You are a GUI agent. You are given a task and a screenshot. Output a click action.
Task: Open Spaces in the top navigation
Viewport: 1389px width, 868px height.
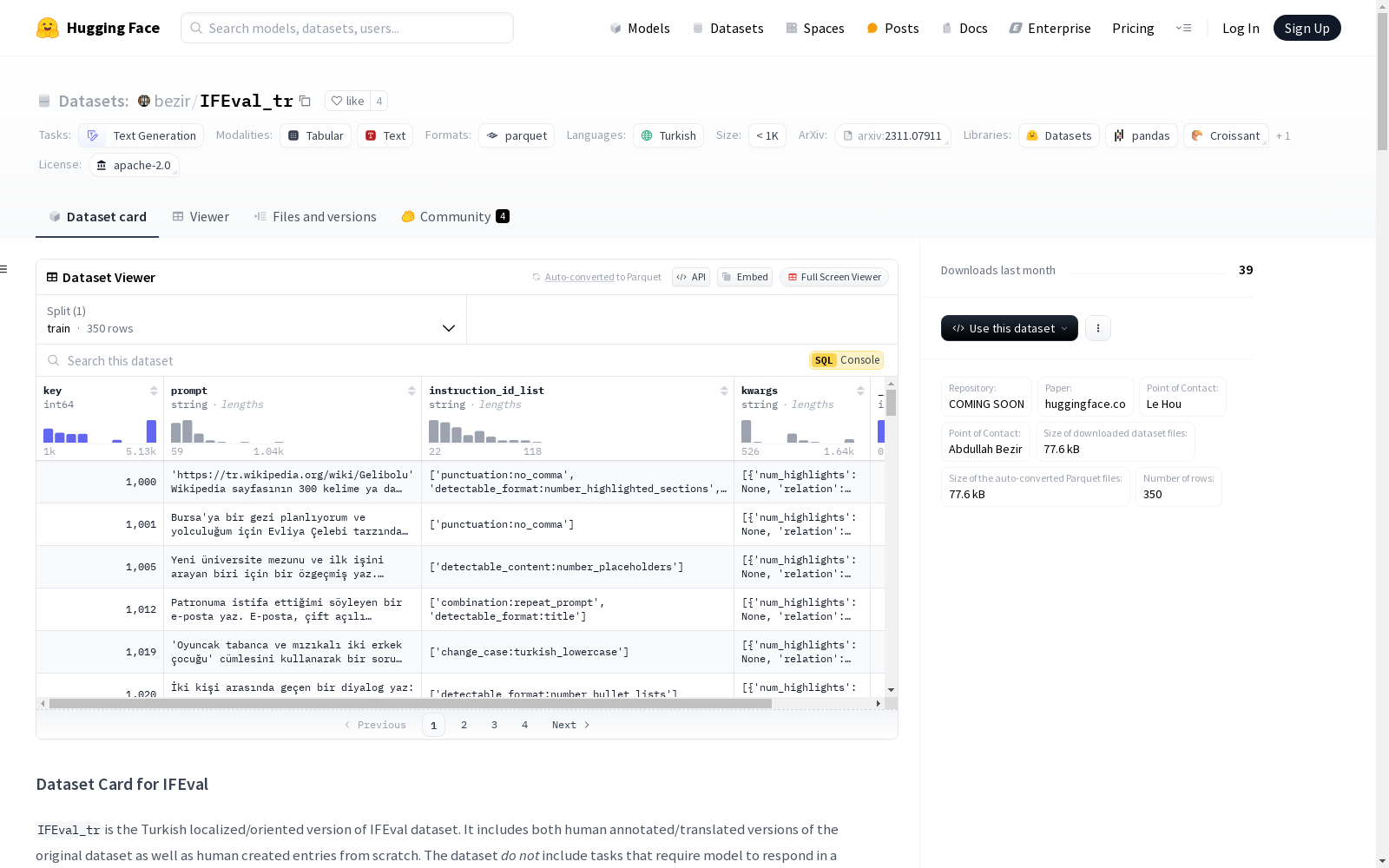pyautogui.click(x=815, y=28)
